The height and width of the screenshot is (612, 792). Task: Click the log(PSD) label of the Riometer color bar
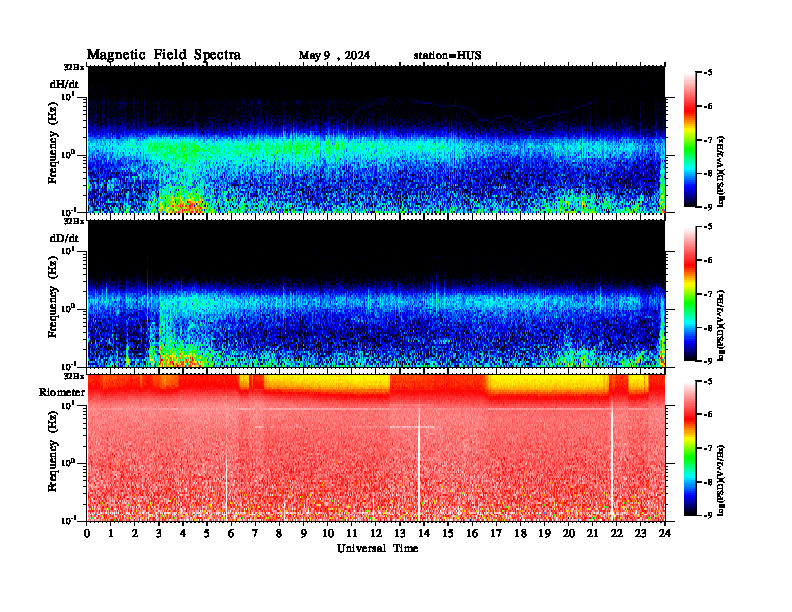point(721,480)
